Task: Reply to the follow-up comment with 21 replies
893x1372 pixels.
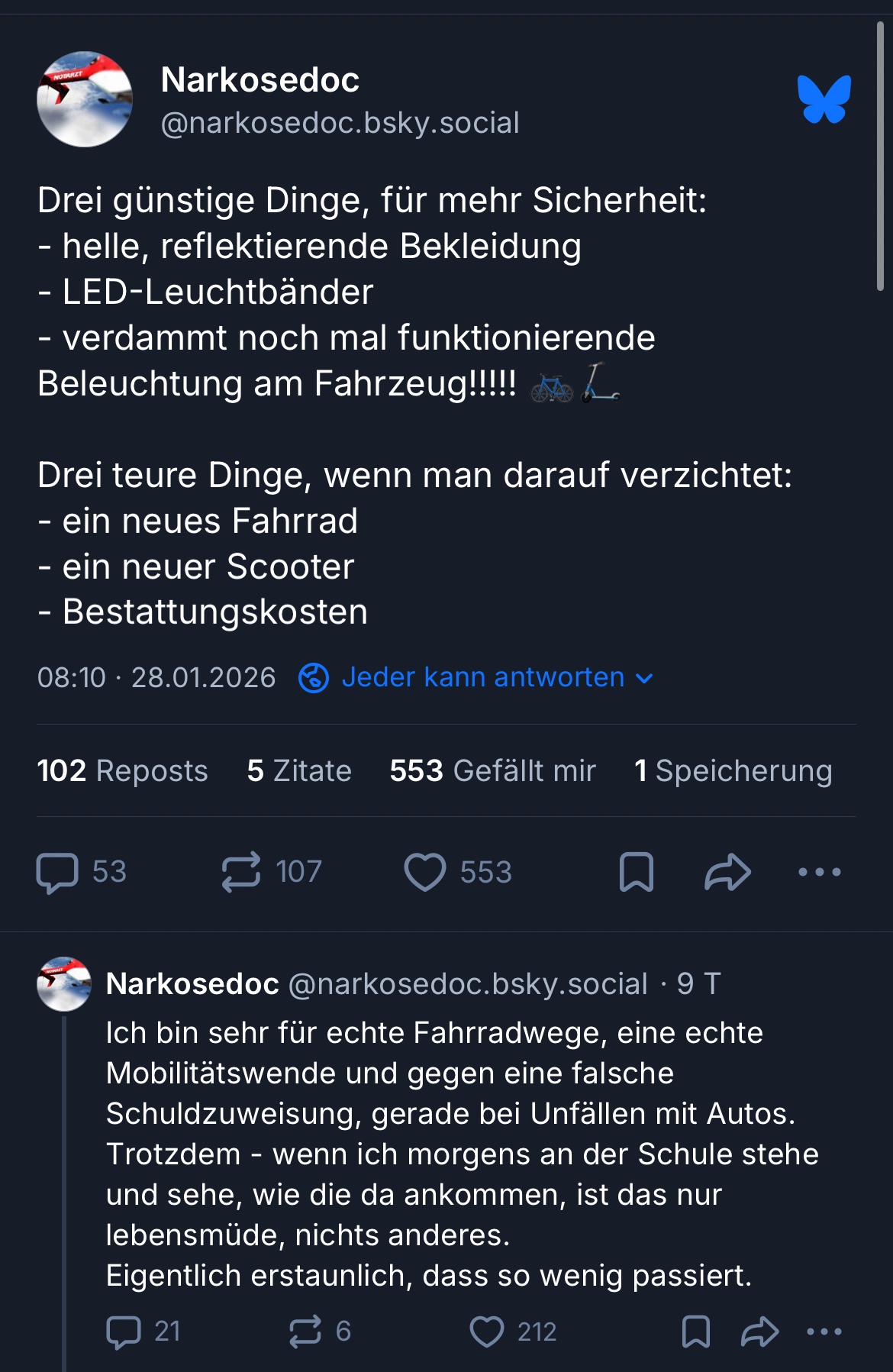Action: [124, 1332]
